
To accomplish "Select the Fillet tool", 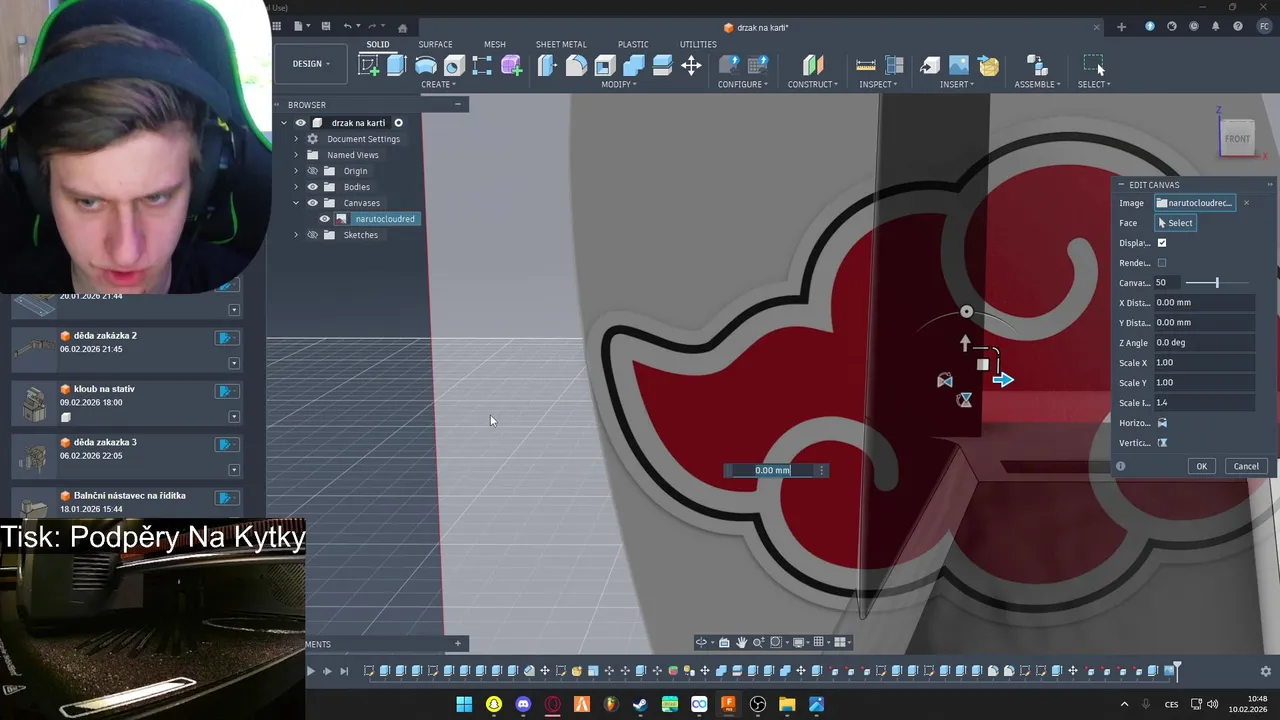I will (x=576, y=66).
